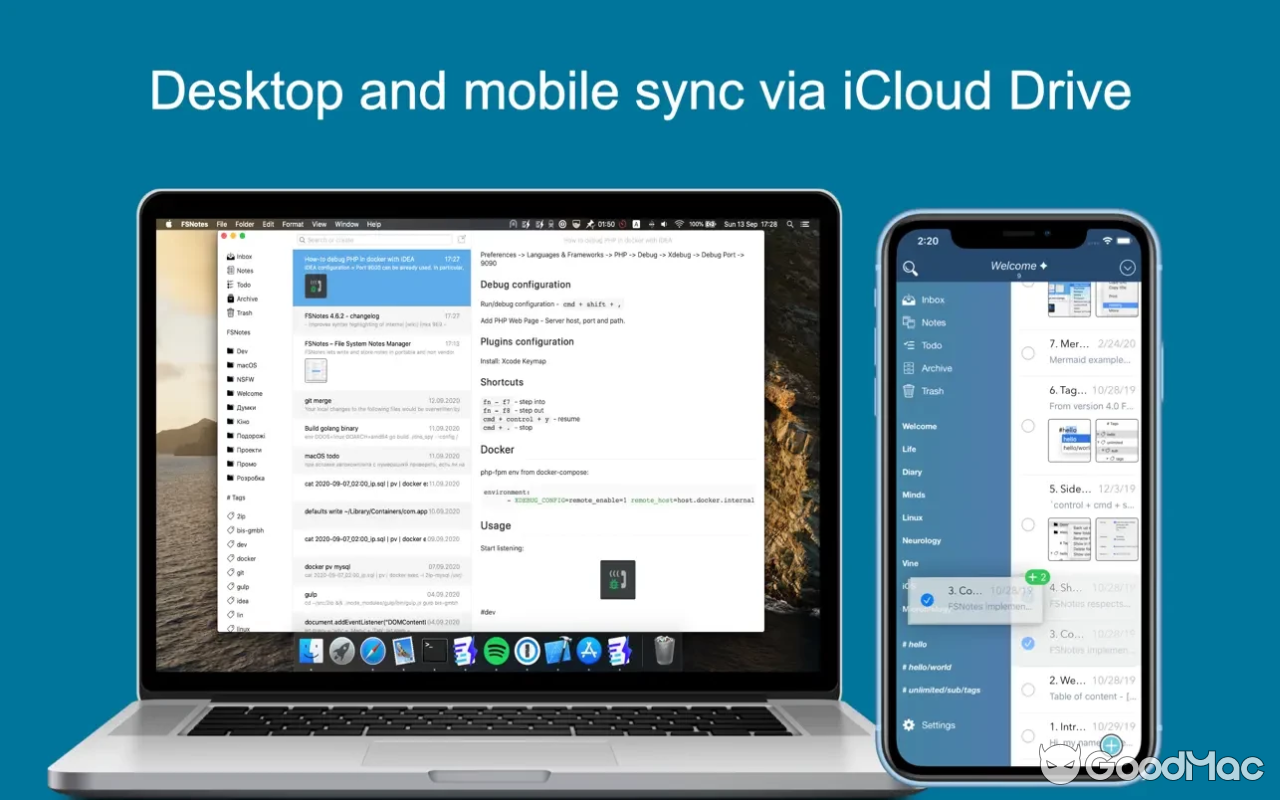
Task: Open Xcode from the Dock
Action: (557, 650)
